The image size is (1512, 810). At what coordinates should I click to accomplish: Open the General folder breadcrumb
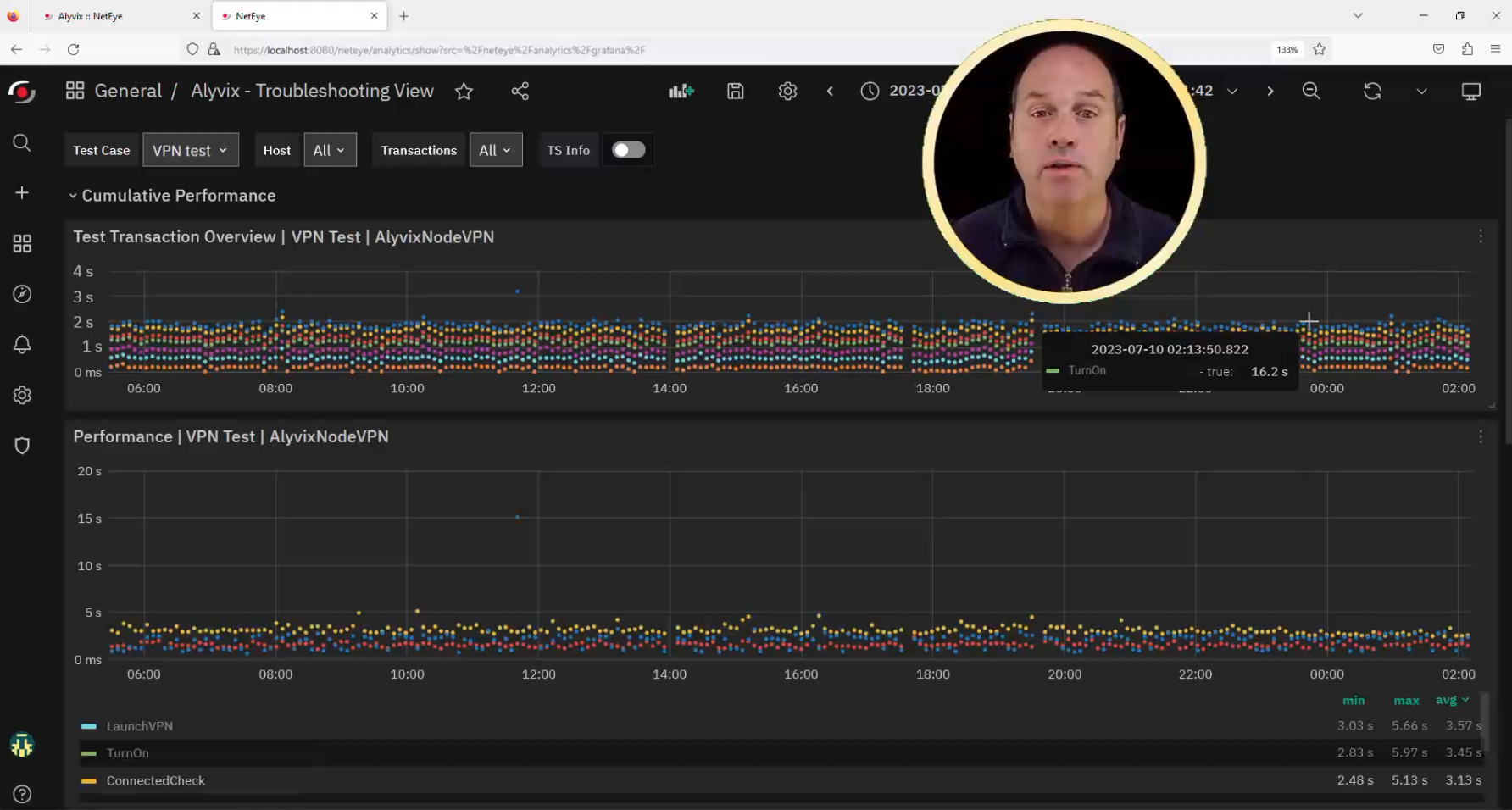(128, 91)
